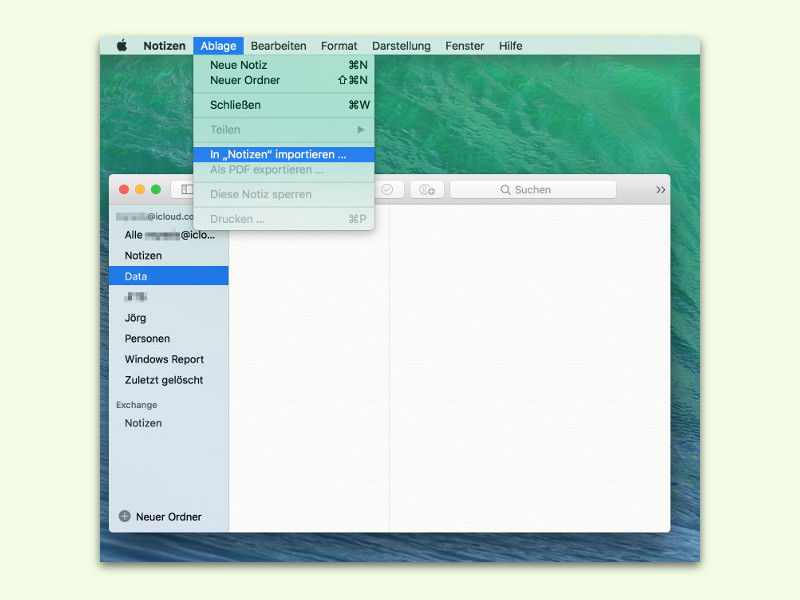800x600 pixels.
Task: Click the iCloud account header in the sidebar
Action: (155, 216)
